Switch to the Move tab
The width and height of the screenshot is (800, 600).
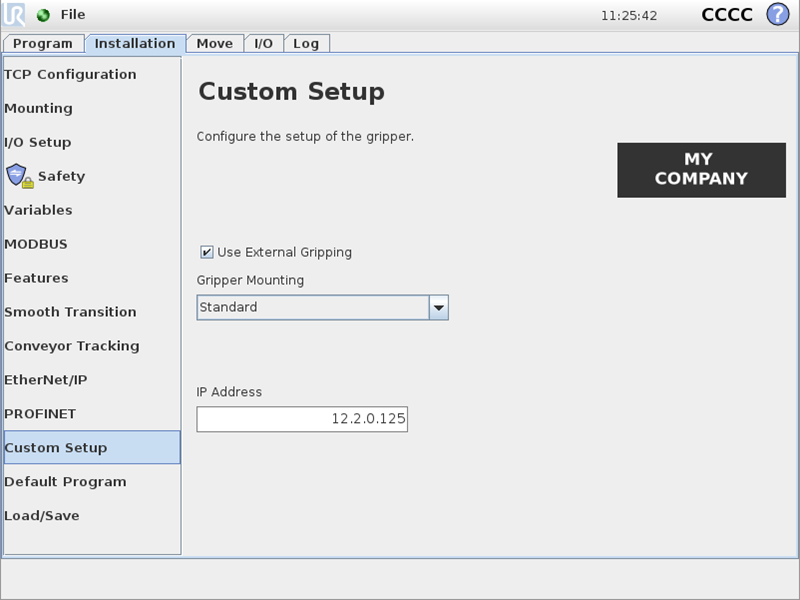[215, 43]
